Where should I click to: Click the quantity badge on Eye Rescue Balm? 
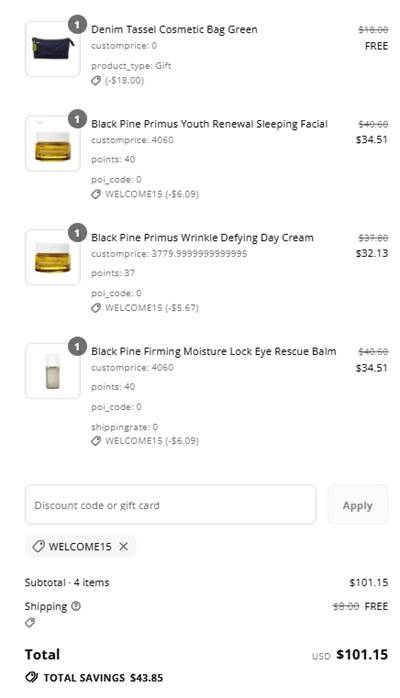(77, 347)
